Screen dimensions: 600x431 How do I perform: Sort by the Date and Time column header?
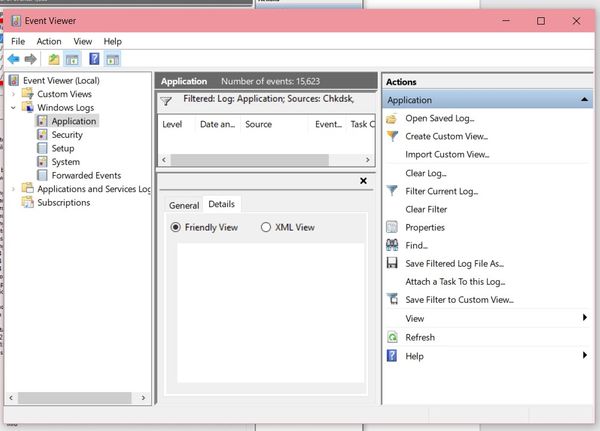coord(217,124)
